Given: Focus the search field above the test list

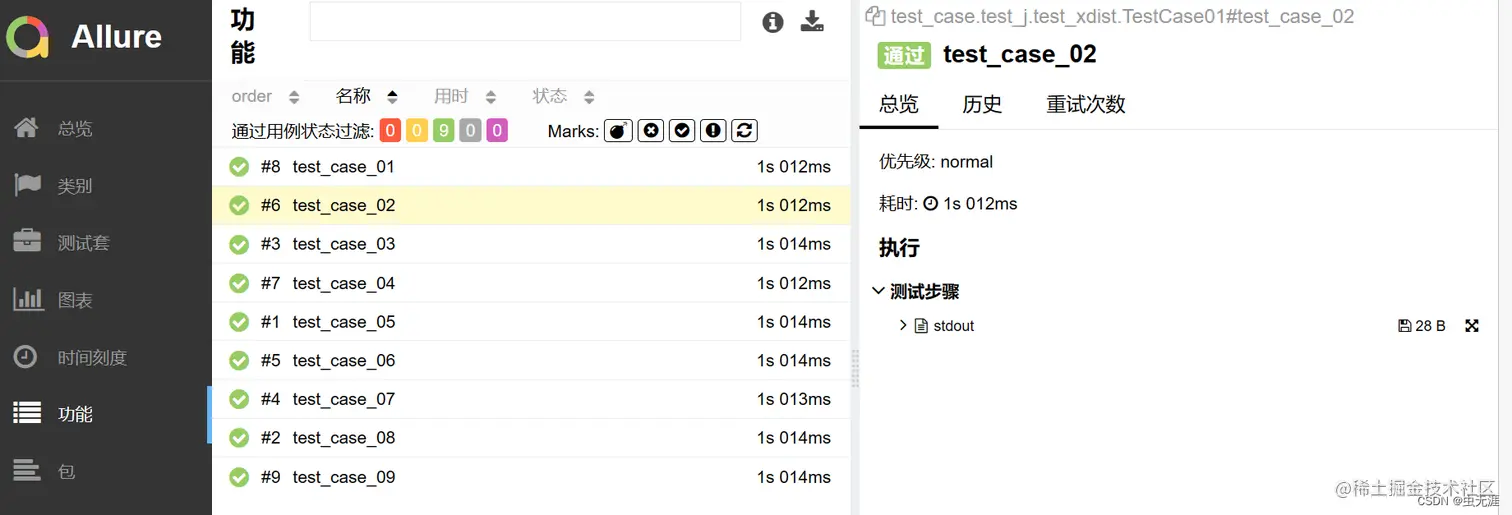Looking at the screenshot, I should 525,21.
